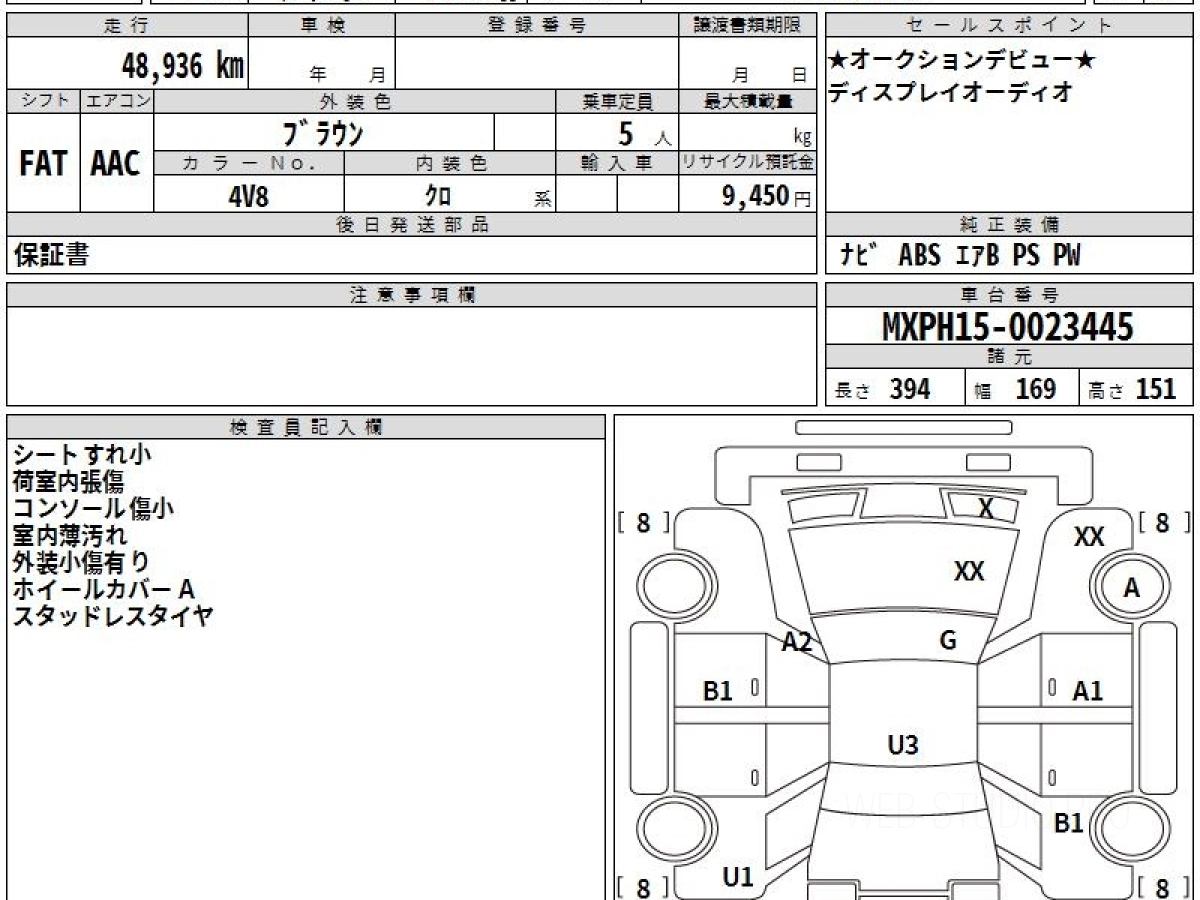The image size is (1200, 900).
Task: Click the A mark inside the wheel circle
Action: (x=1132, y=589)
